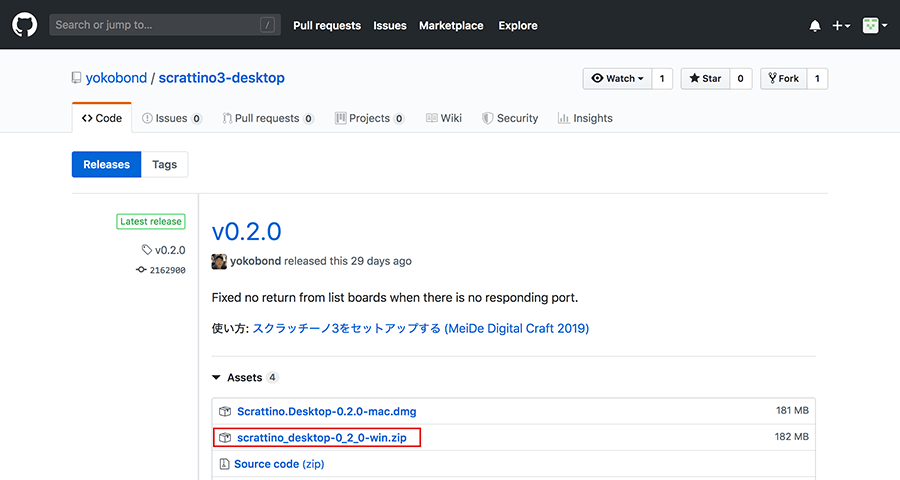The height and width of the screenshot is (480, 900).
Task: Switch to the repository Issues tab
Action: [x=172, y=118]
